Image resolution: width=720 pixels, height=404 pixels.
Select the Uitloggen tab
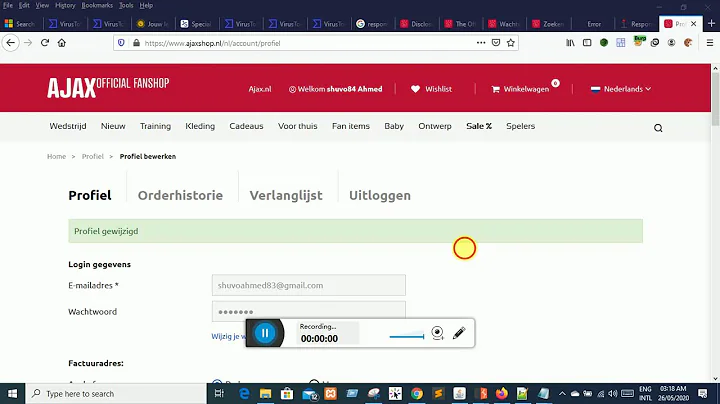coord(380,195)
